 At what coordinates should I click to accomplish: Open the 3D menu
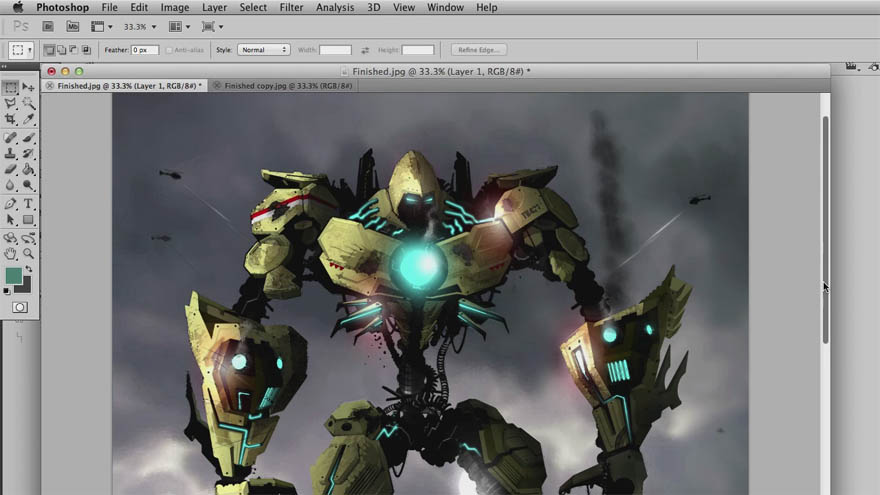point(374,7)
